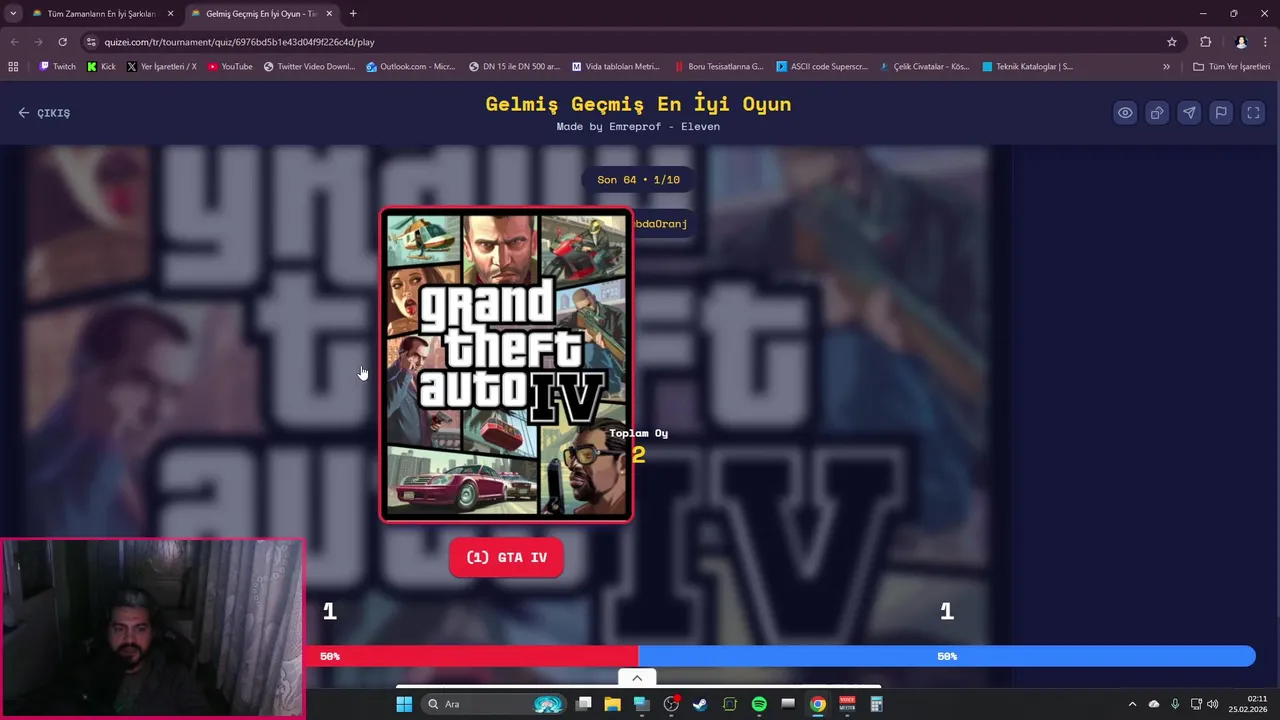Image resolution: width=1280 pixels, height=720 pixels.
Task: Open the Chrome extensions puzzle icon
Action: point(1205,42)
